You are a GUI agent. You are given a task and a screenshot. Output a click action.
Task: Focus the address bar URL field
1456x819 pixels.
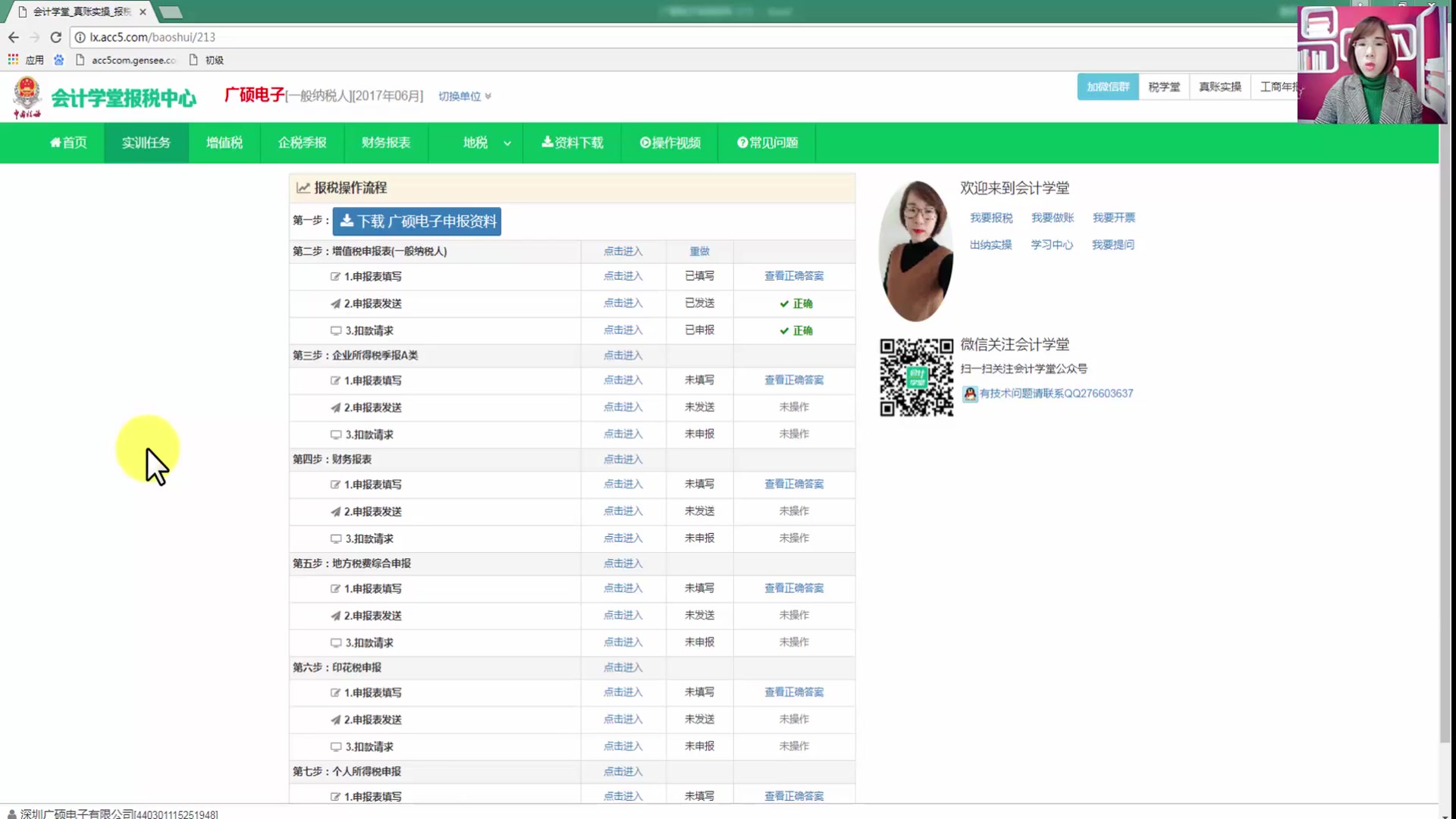[682, 37]
